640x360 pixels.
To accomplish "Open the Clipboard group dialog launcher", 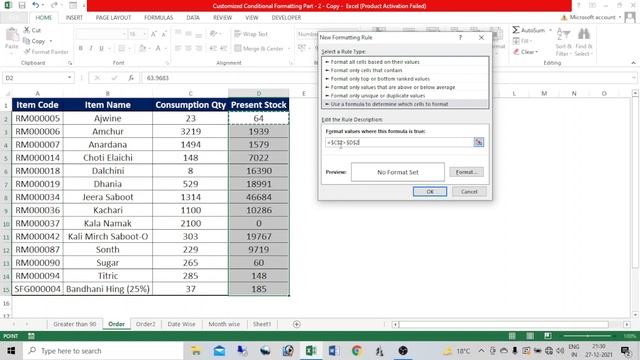I will [x=70, y=63].
